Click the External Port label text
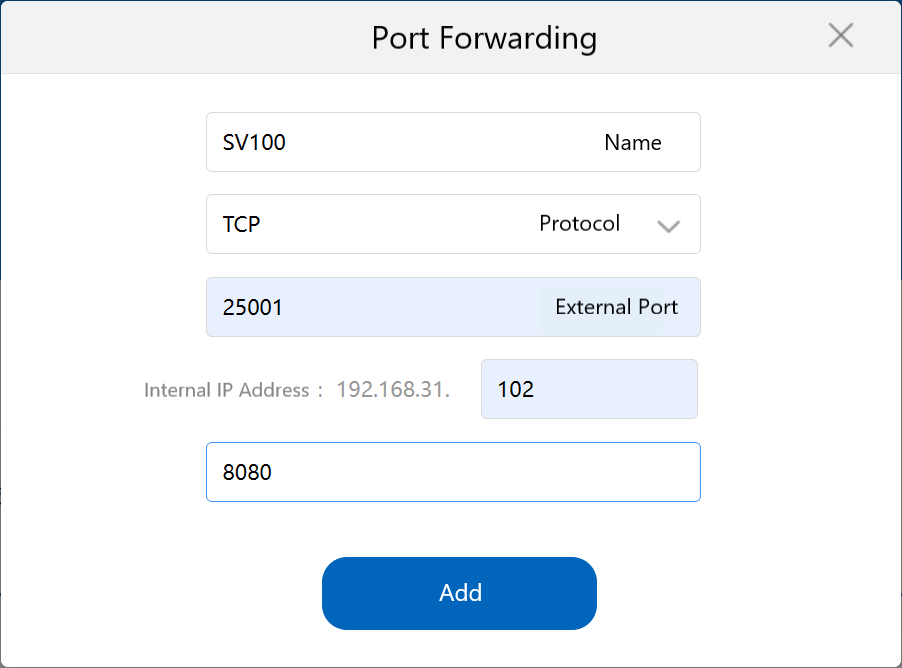This screenshot has height=668, width=902. coord(616,307)
